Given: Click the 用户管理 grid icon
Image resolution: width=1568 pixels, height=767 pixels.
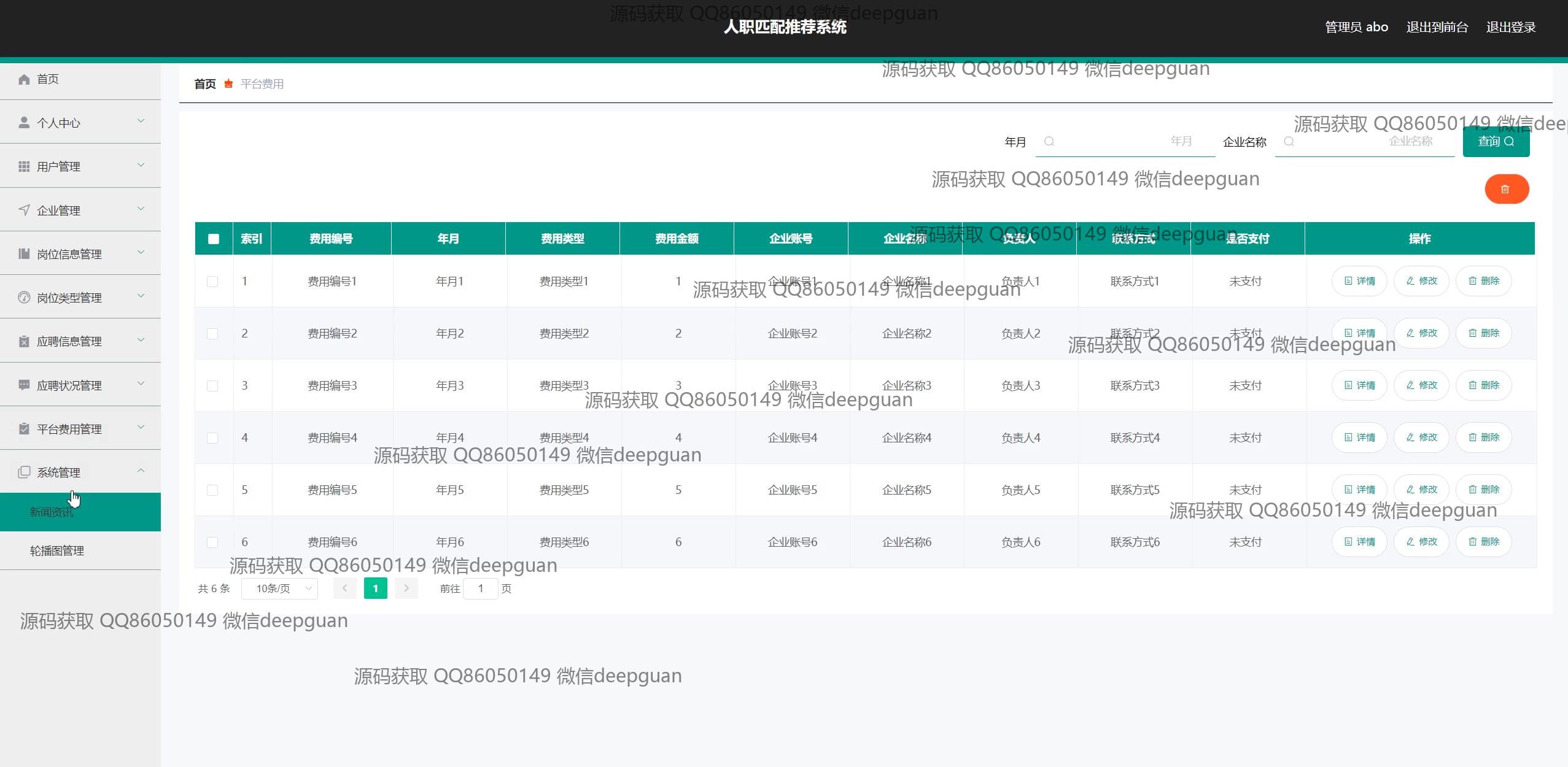Looking at the screenshot, I should 24,166.
